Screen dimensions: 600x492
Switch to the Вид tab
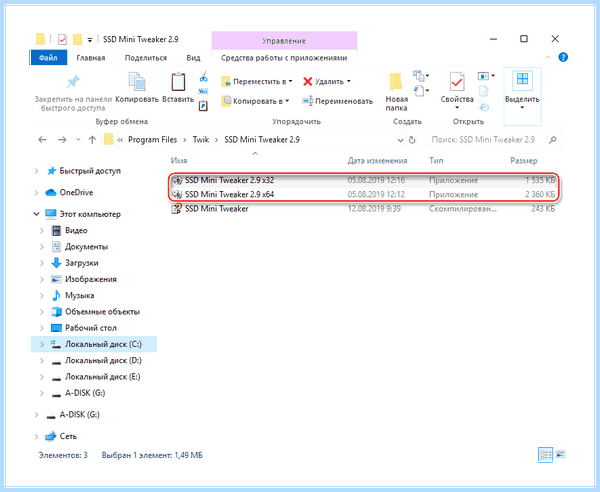(193, 58)
